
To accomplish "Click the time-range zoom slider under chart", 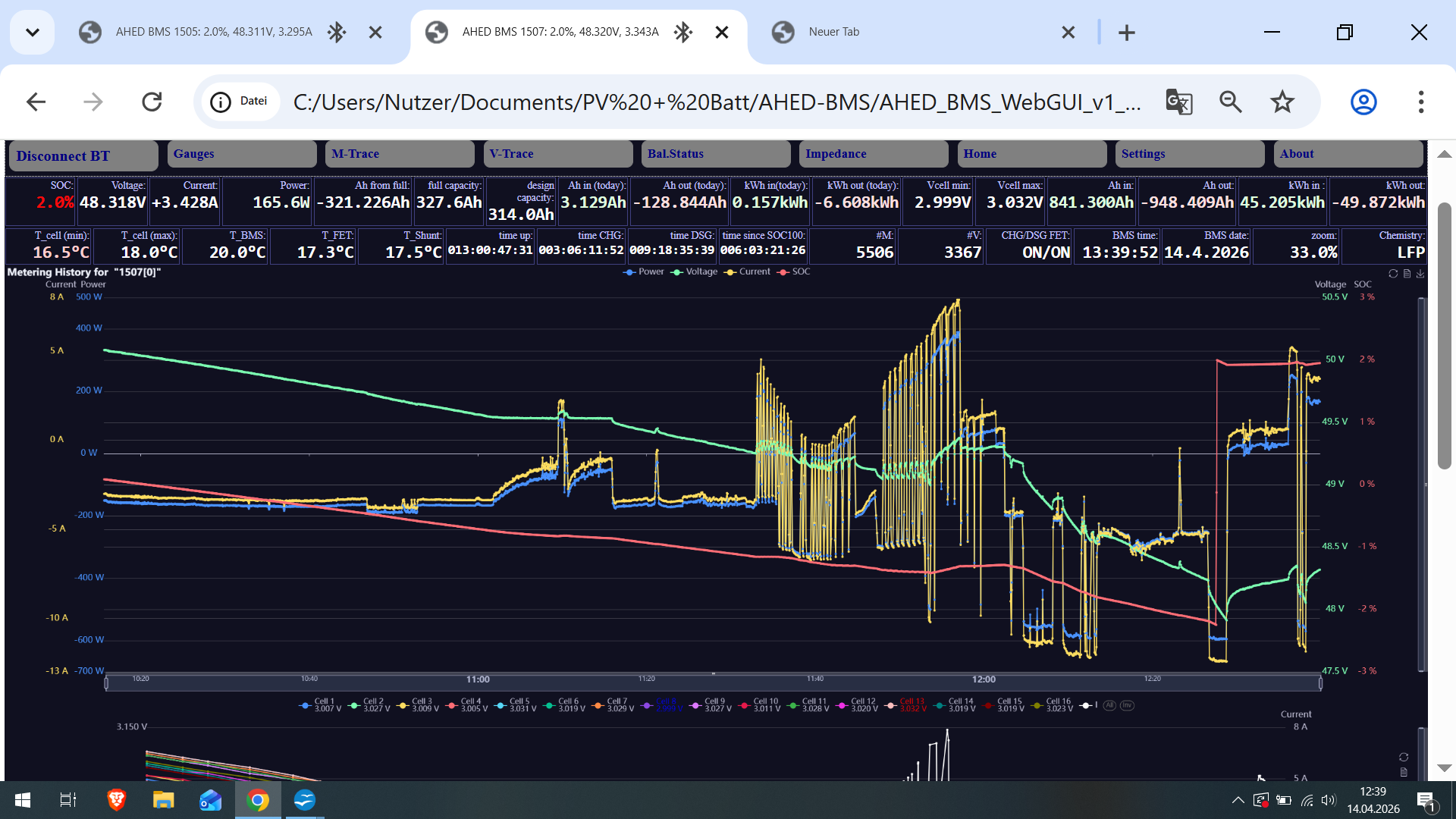I will click(x=713, y=682).
